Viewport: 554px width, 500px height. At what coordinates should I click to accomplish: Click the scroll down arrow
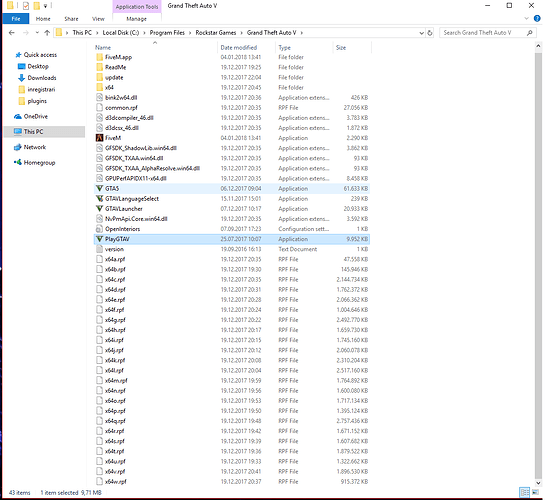pos(538,483)
